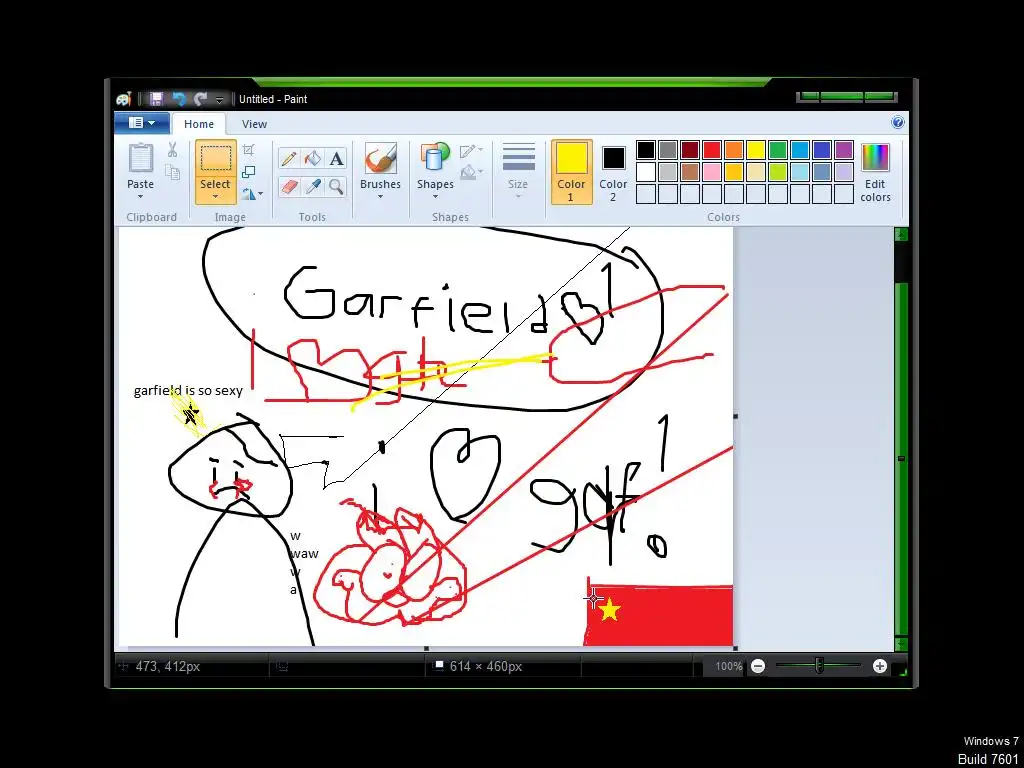Click the blue Help question icon

click(x=898, y=123)
